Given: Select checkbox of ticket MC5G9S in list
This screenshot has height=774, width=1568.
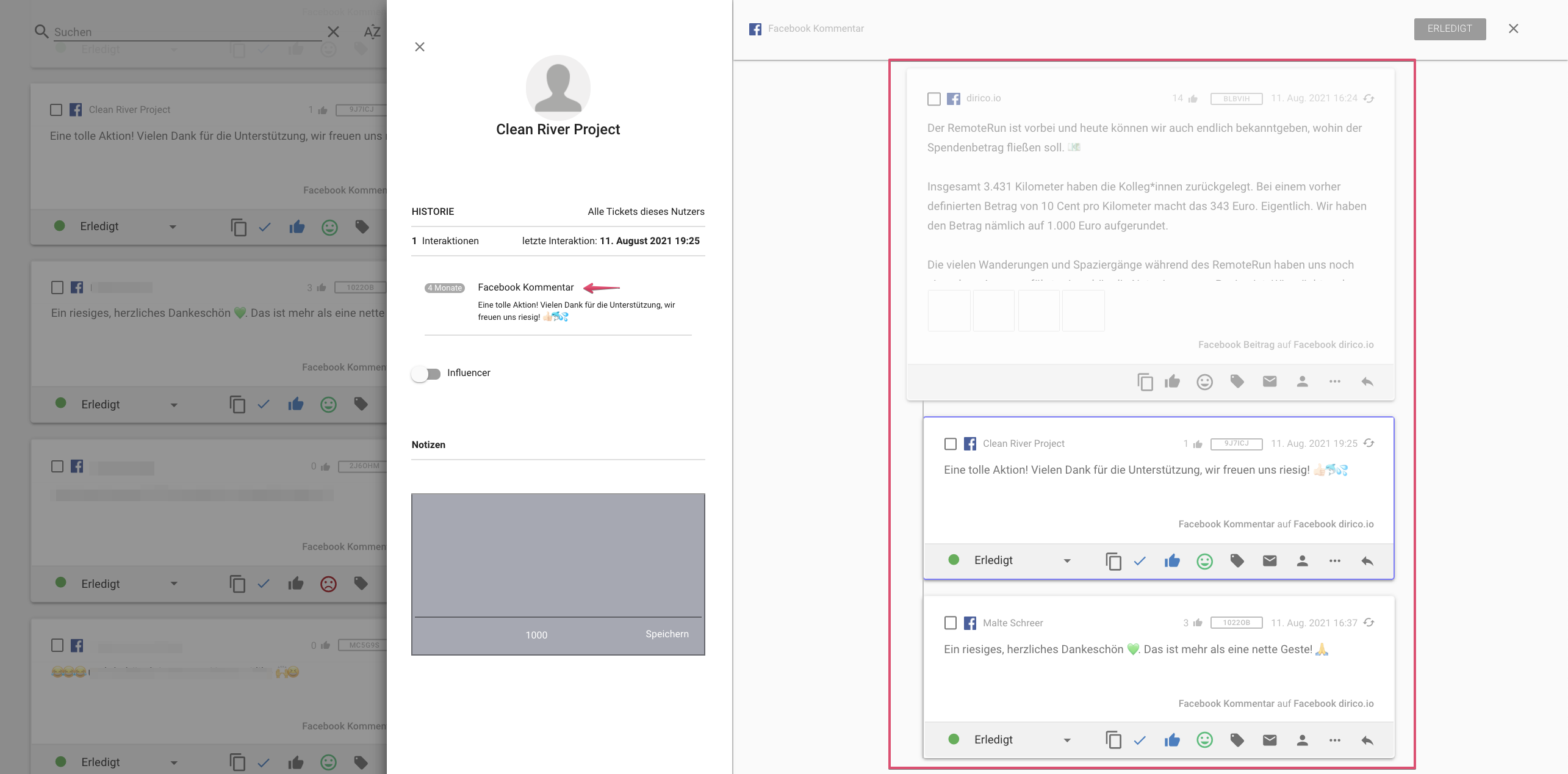Looking at the screenshot, I should [57, 645].
